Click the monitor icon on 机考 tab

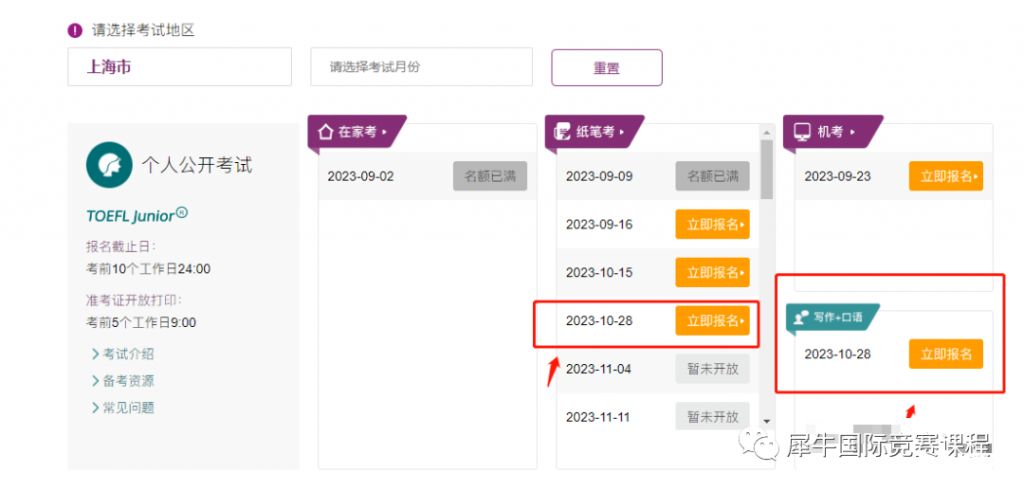tap(802, 132)
